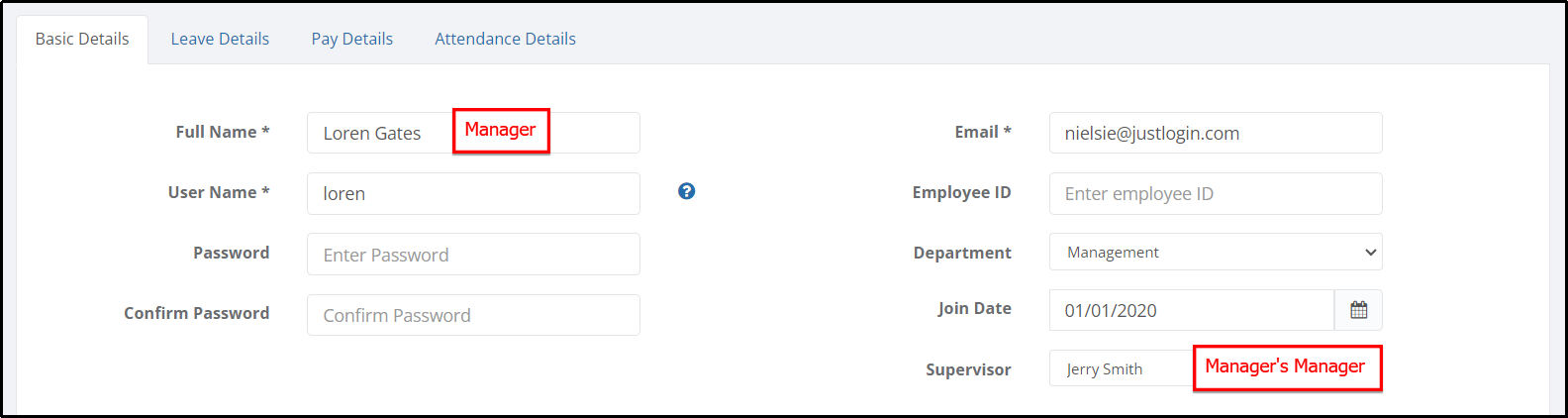Click the Join Date field showing 01/01/2020
Screen dimensions: 1568x418
tap(1192, 310)
